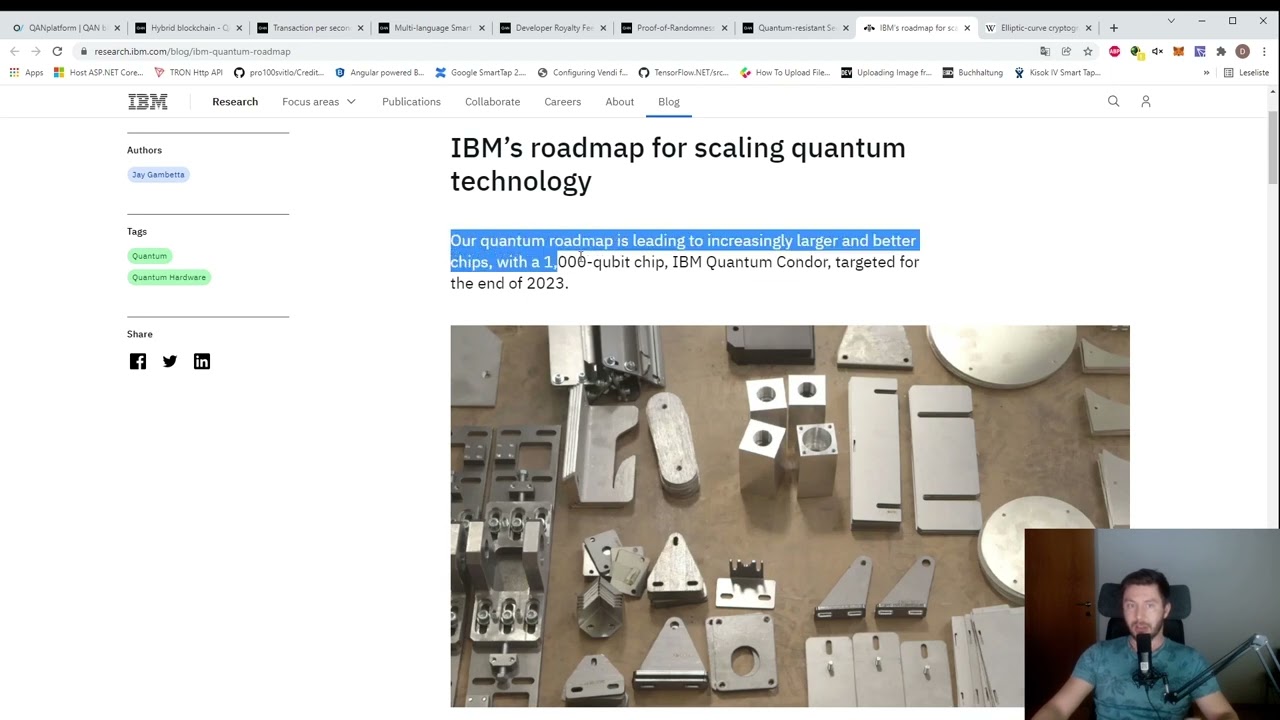
Task: Open the Chrome profile avatar D
Action: (x=1242, y=51)
